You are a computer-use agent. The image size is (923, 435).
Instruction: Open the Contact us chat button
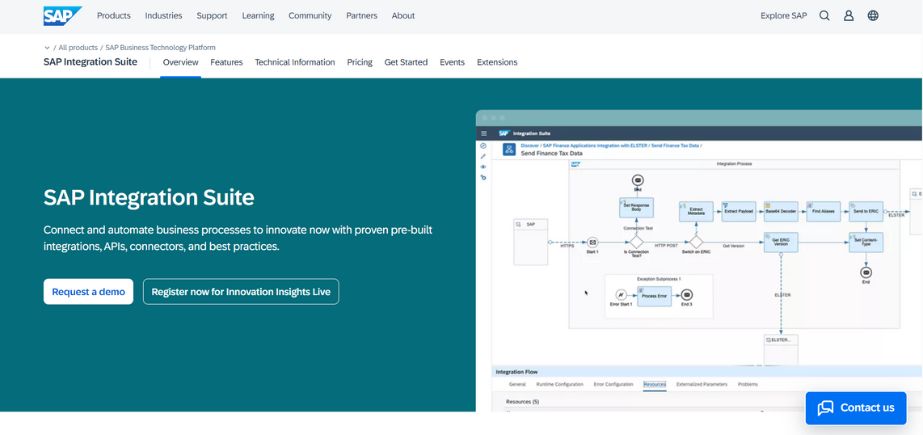click(x=856, y=408)
